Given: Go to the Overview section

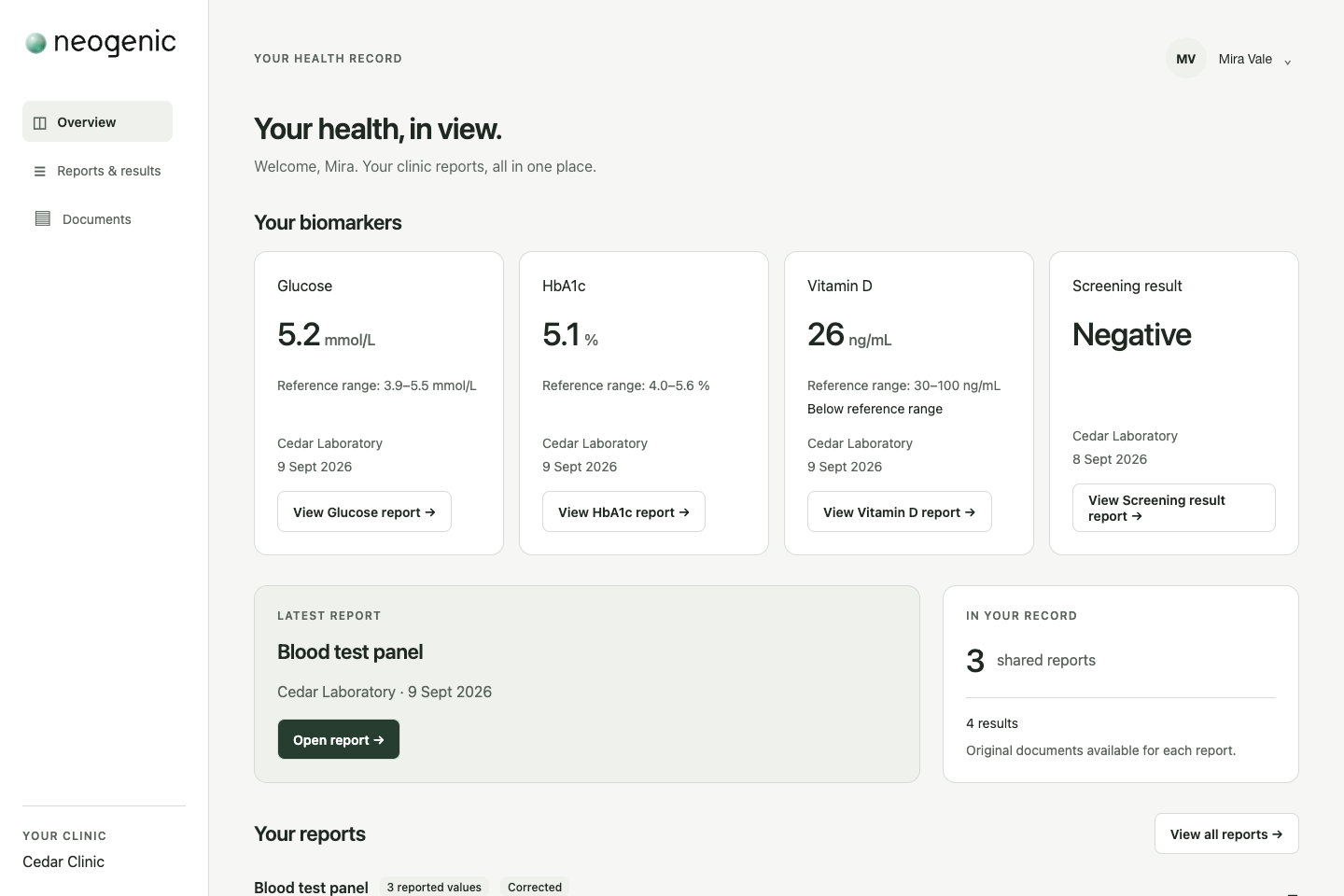Looking at the screenshot, I should tap(97, 121).
